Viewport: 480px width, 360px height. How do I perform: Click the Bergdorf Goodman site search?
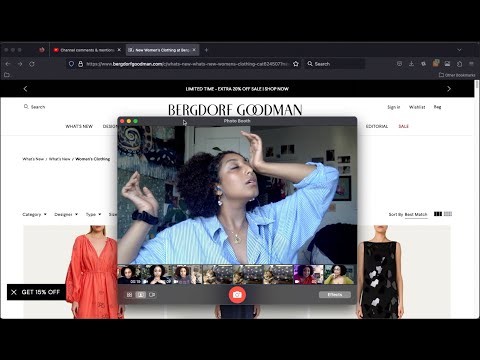click(x=34, y=107)
